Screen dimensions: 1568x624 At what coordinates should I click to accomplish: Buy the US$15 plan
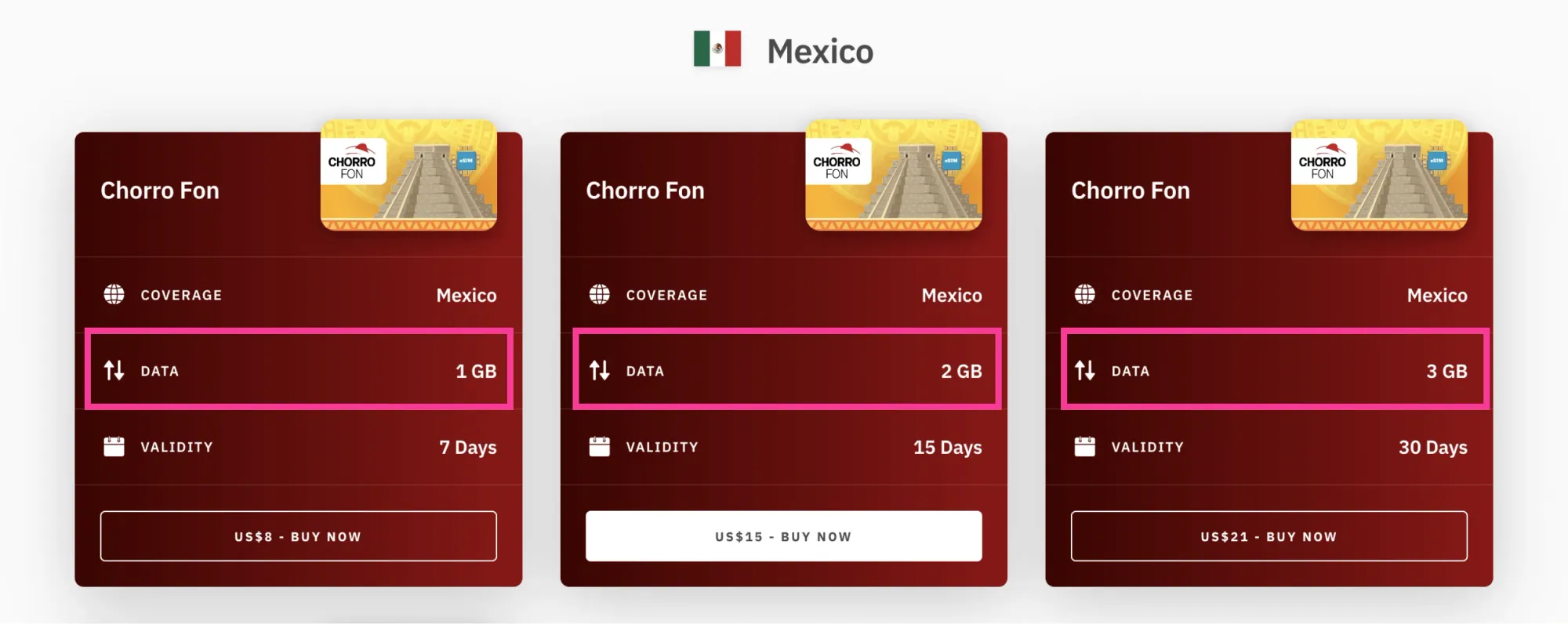click(x=783, y=536)
